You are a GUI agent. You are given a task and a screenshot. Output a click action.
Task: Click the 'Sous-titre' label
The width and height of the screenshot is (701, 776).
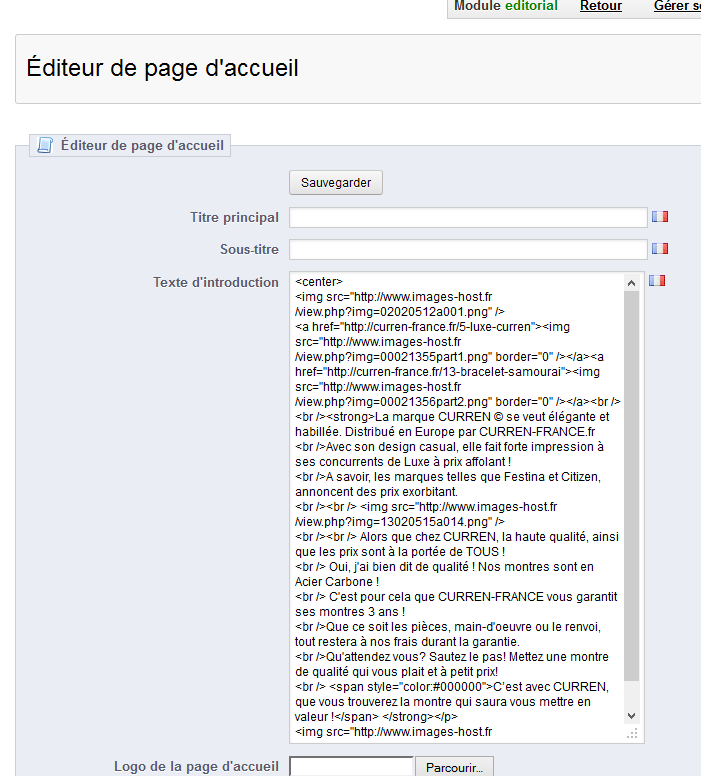249,249
